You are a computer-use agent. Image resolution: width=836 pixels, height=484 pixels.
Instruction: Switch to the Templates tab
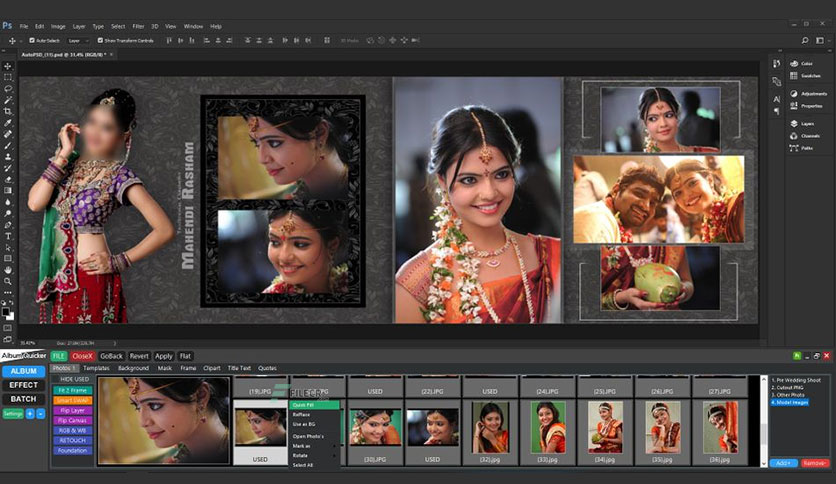point(96,368)
